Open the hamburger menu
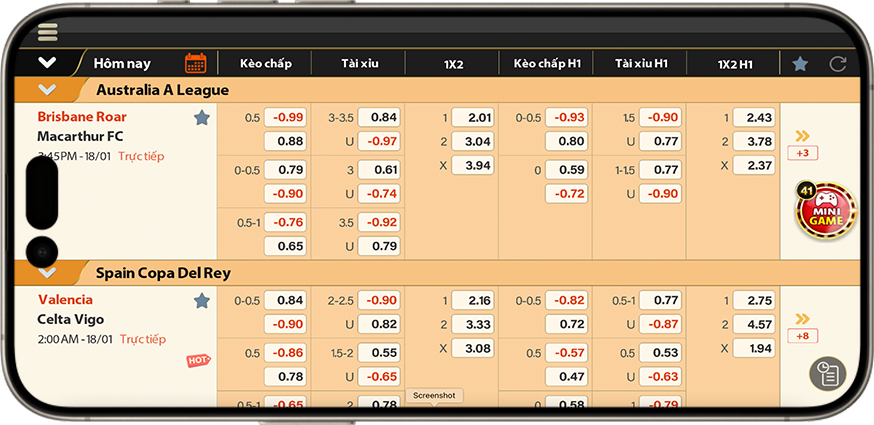 click(x=47, y=33)
